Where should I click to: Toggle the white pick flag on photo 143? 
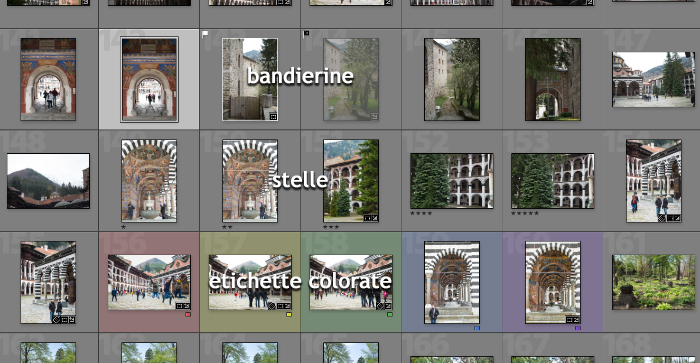[x=205, y=34]
